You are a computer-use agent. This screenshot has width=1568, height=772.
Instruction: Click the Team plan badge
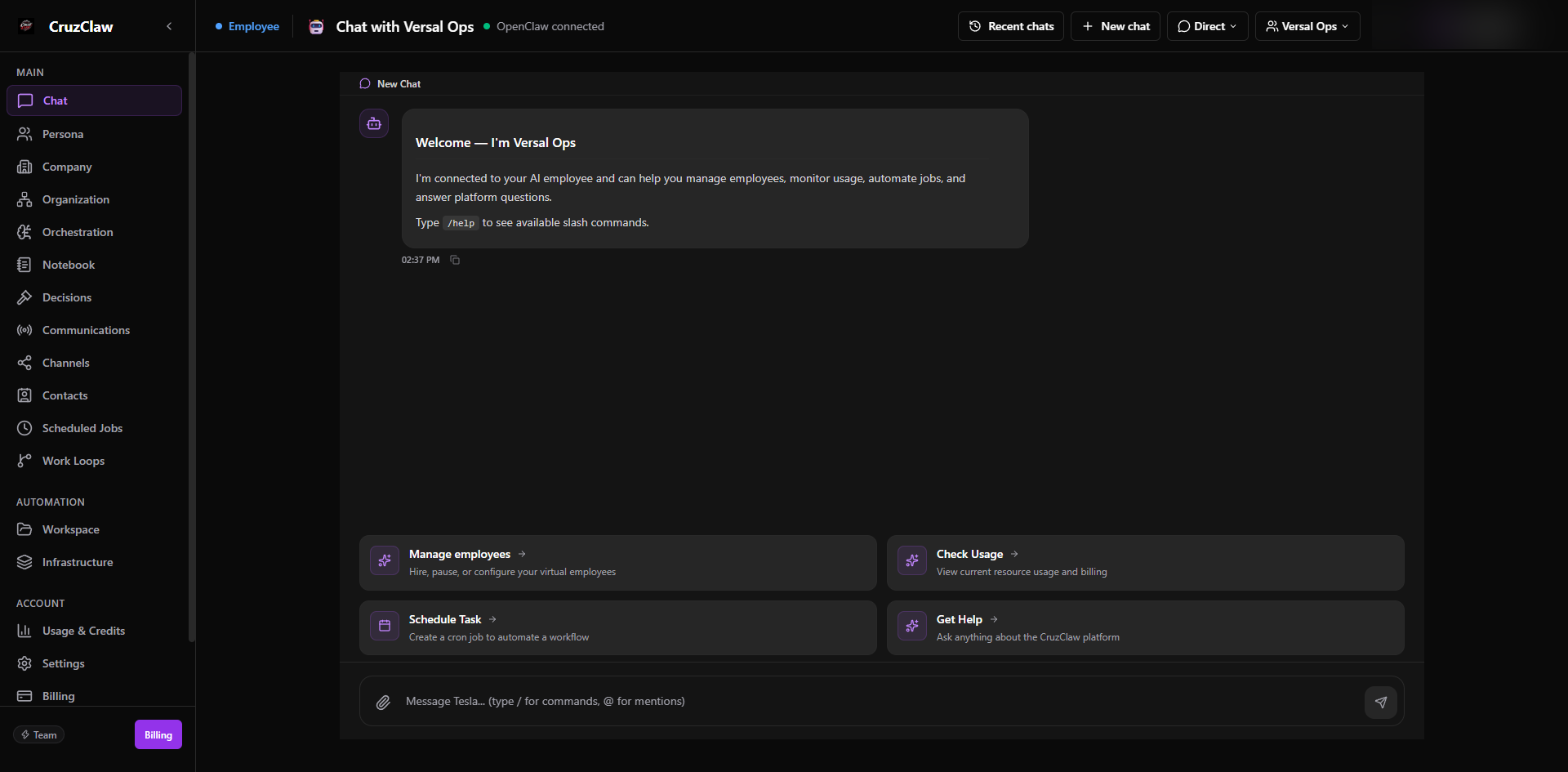pyautogui.click(x=38, y=734)
